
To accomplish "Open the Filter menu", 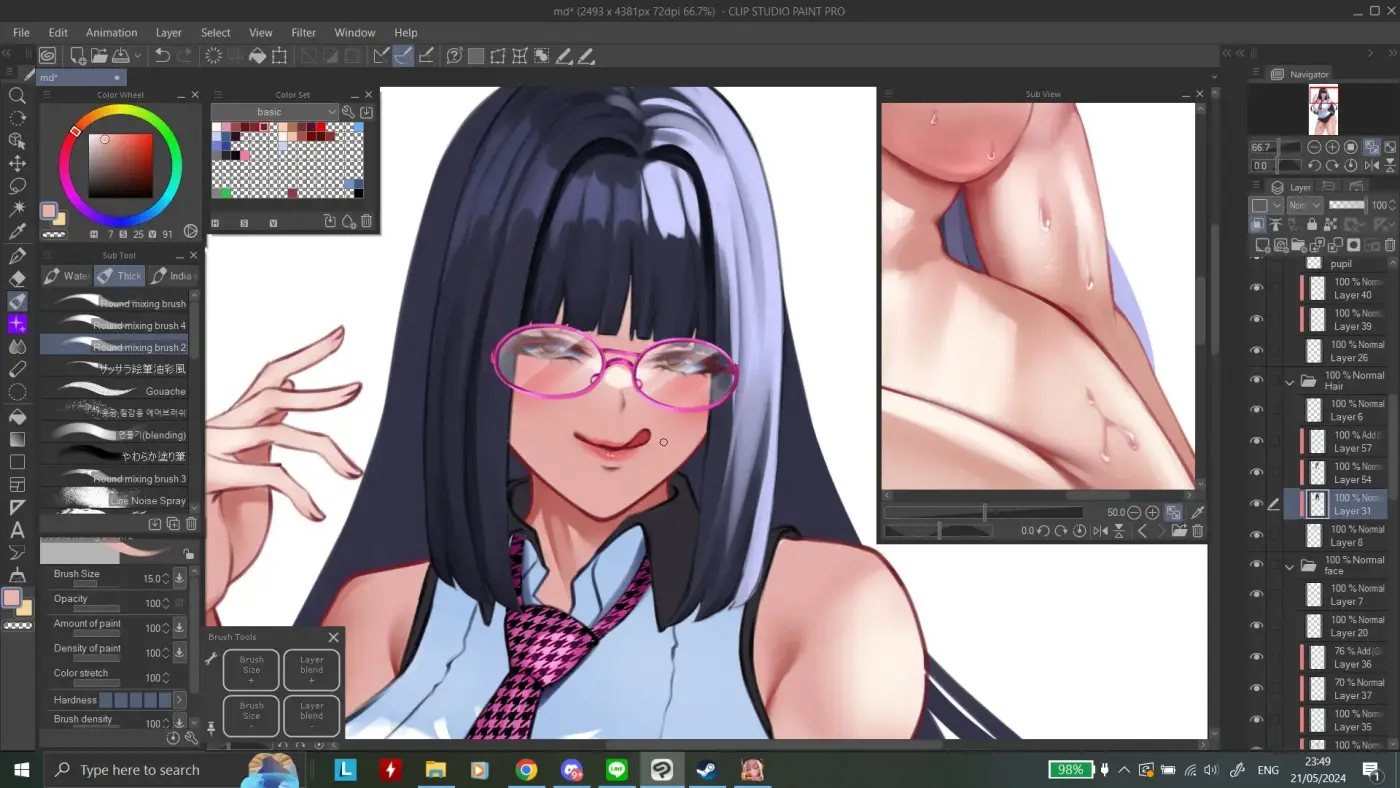I will [x=303, y=33].
